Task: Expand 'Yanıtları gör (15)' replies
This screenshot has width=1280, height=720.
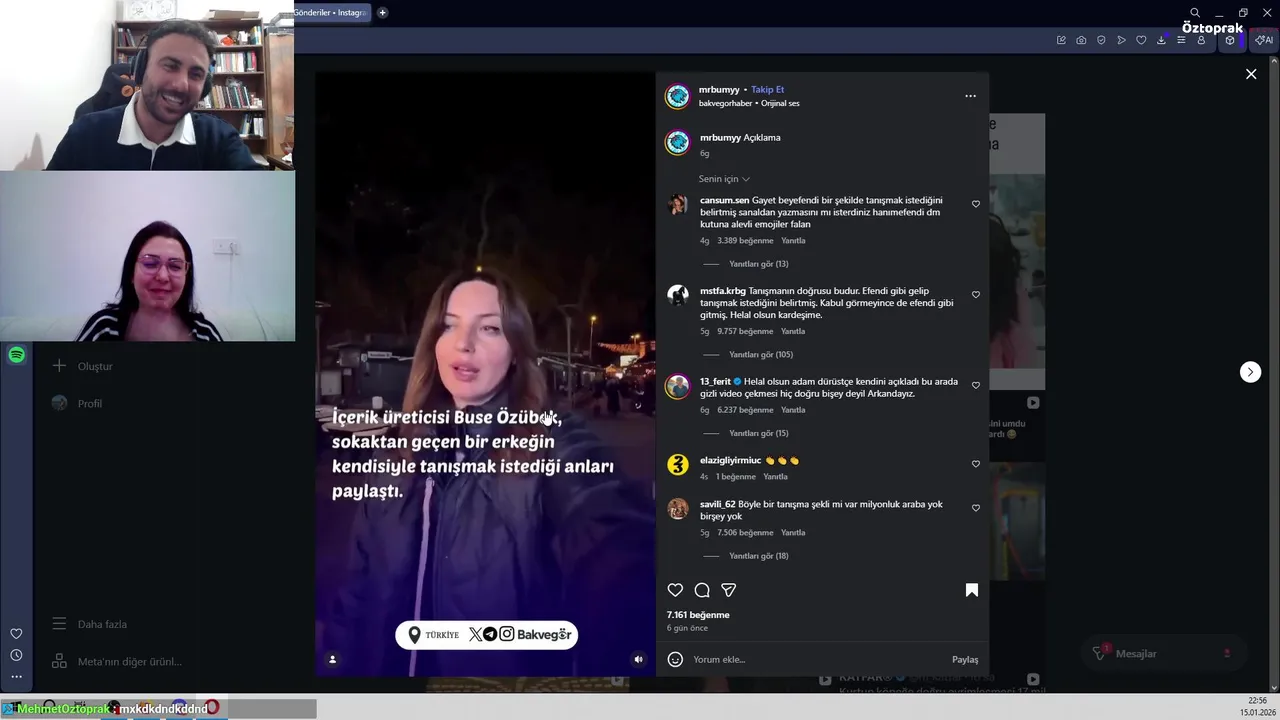Action: [758, 433]
